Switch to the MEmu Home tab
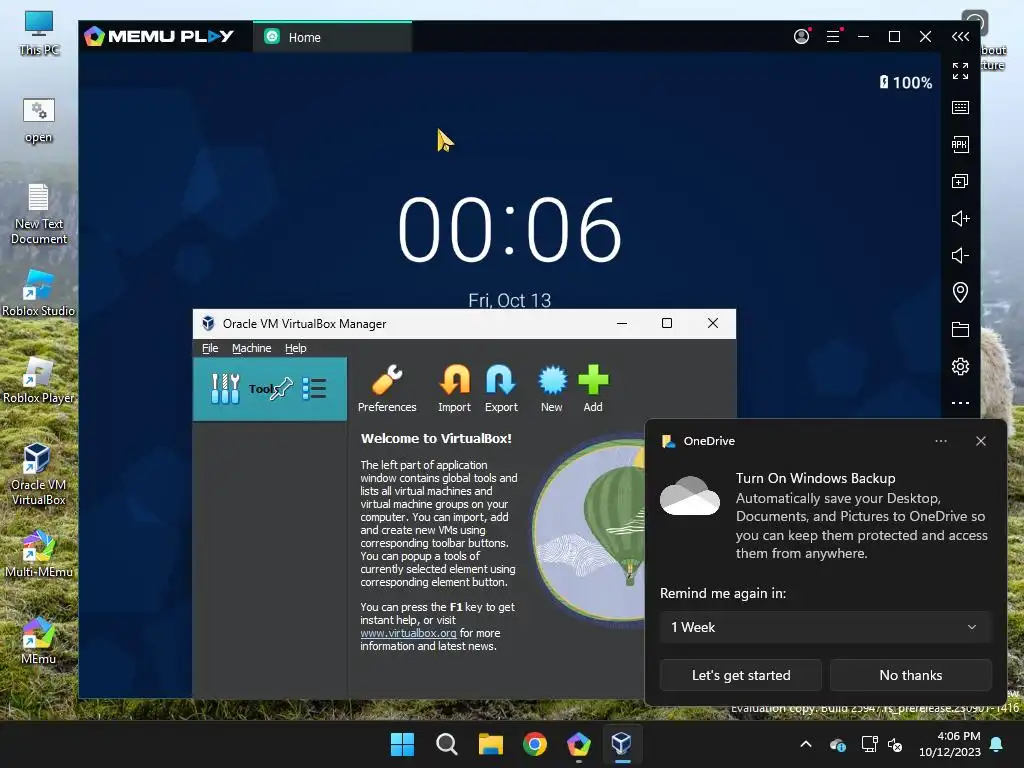The height and width of the screenshot is (768, 1024). pyautogui.click(x=332, y=37)
